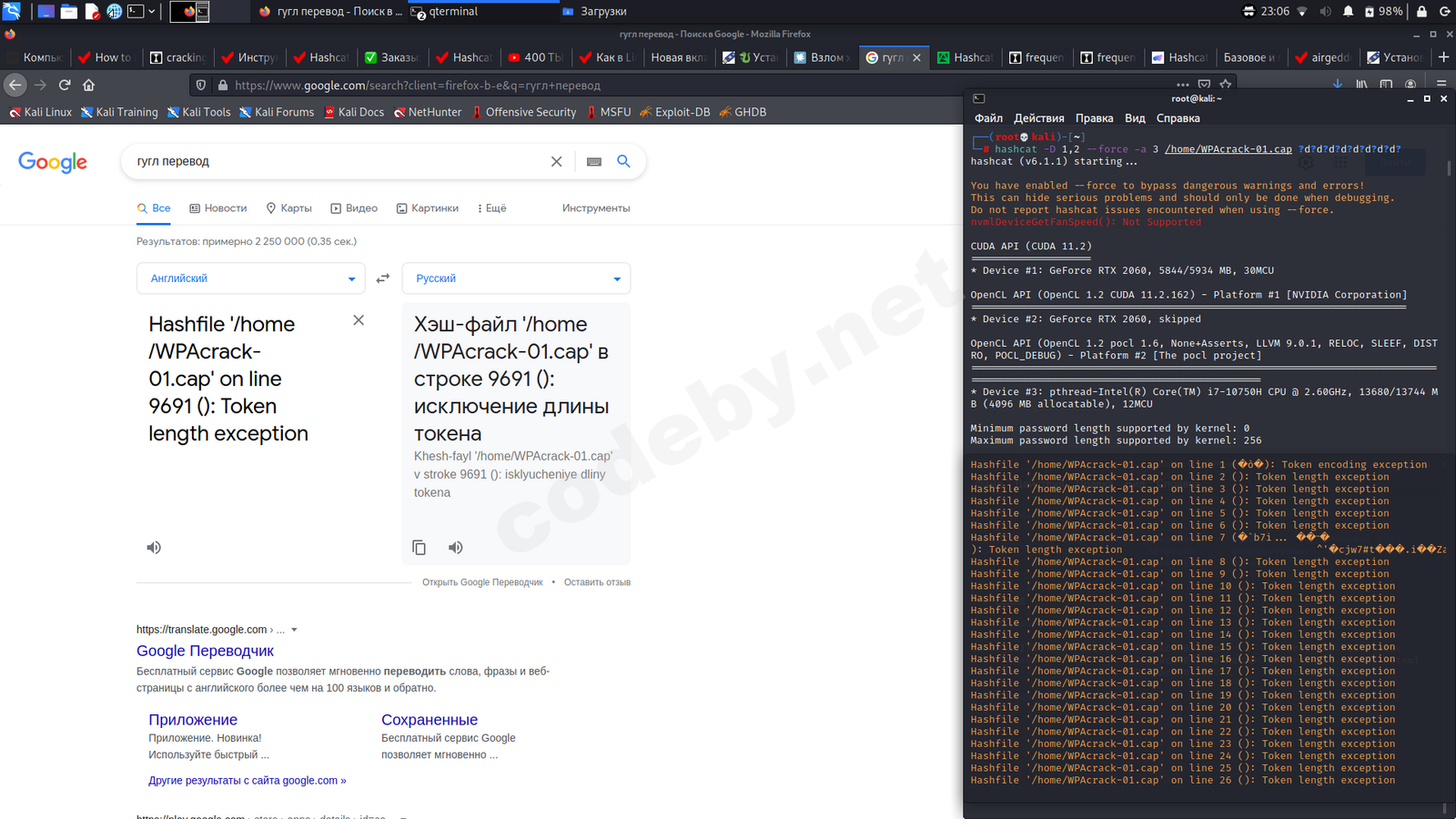Click the Google search input field
Screen dimensions: 1456x819
[x=337, y=161]
